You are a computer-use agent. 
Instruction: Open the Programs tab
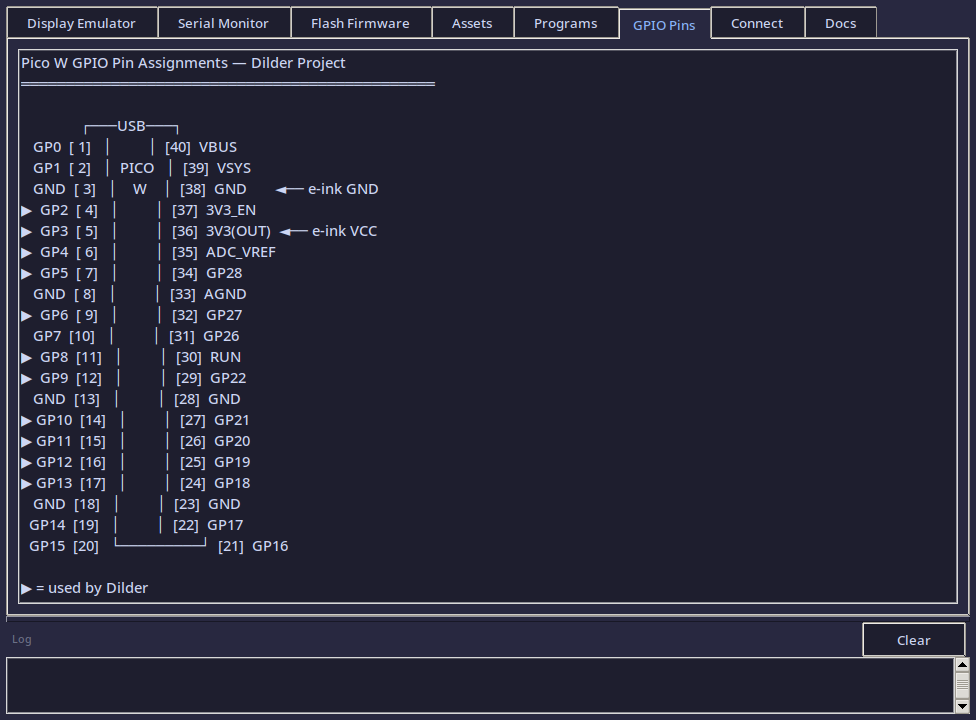click(565, 23)
